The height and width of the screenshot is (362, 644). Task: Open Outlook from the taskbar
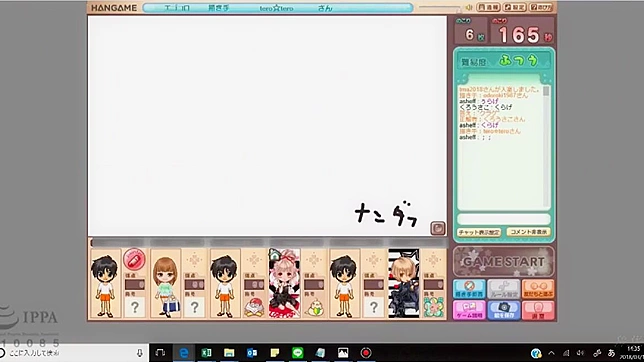click(252, 353)
